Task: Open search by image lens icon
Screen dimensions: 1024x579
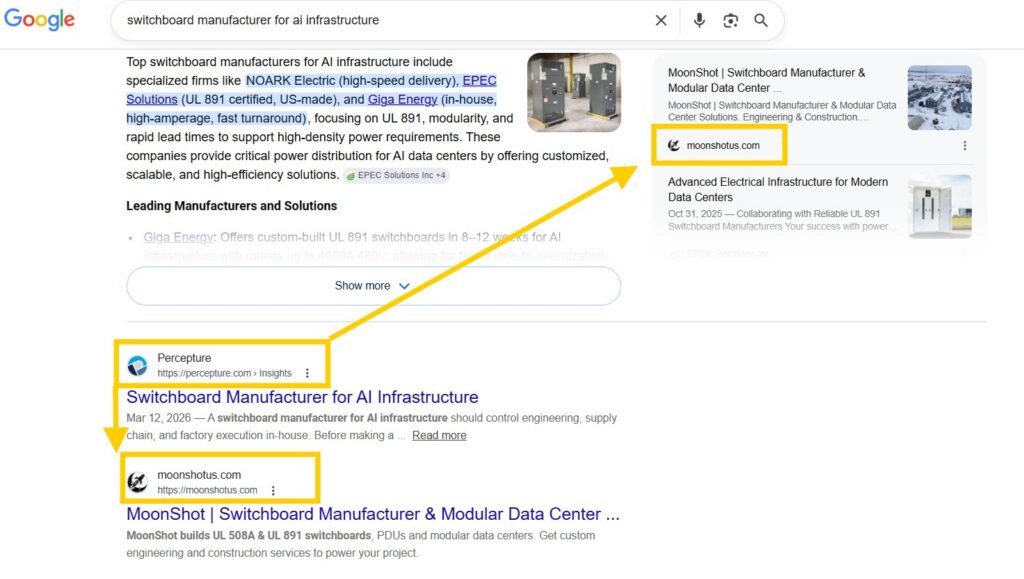Action: tap(730, 21)
